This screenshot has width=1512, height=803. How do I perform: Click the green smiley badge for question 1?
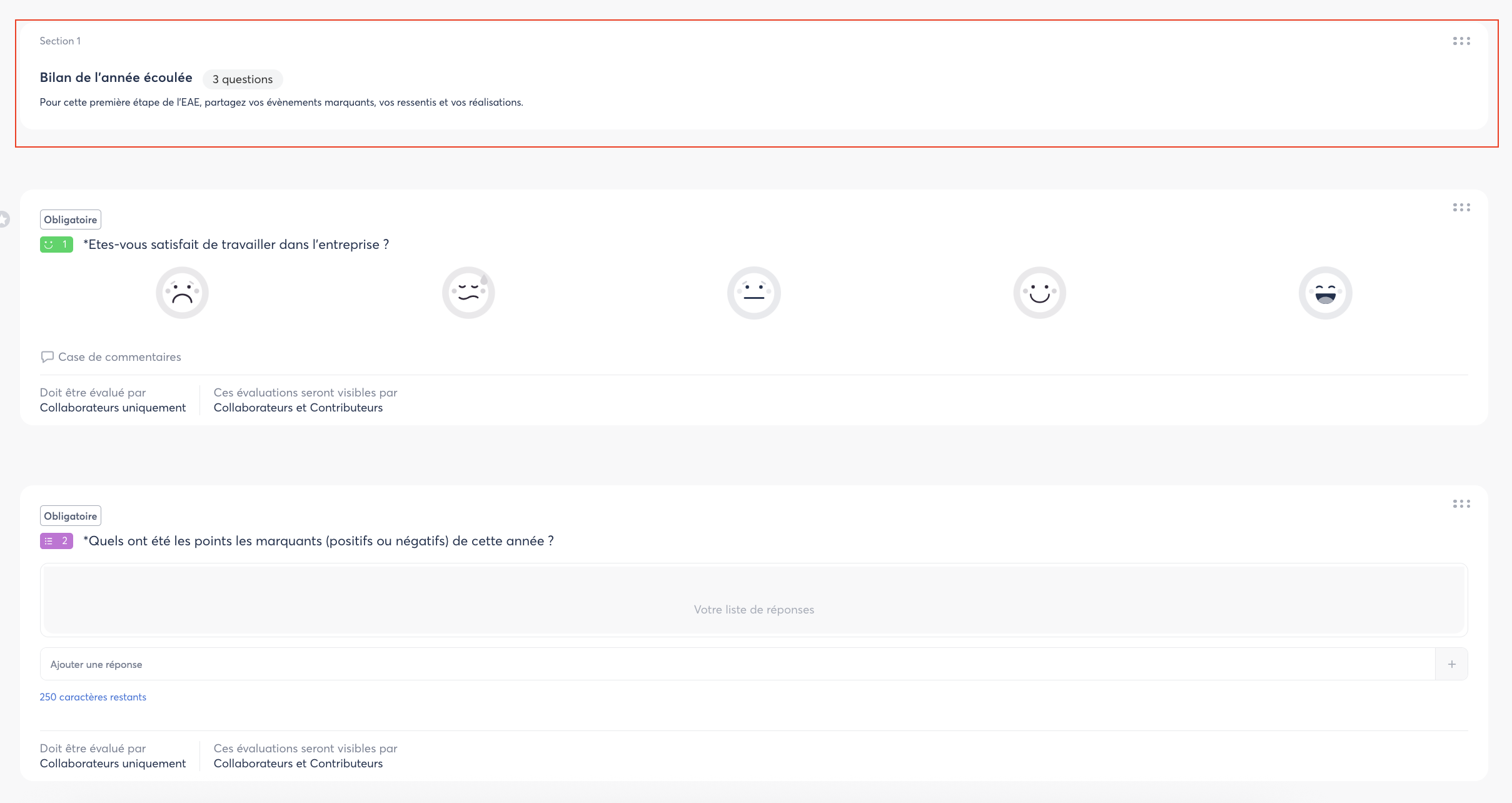coord(56,245)
